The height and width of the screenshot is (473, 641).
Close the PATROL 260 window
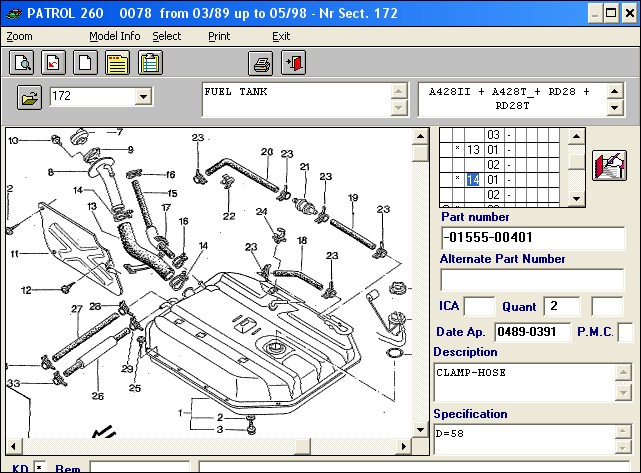click(x=630, y=13)
